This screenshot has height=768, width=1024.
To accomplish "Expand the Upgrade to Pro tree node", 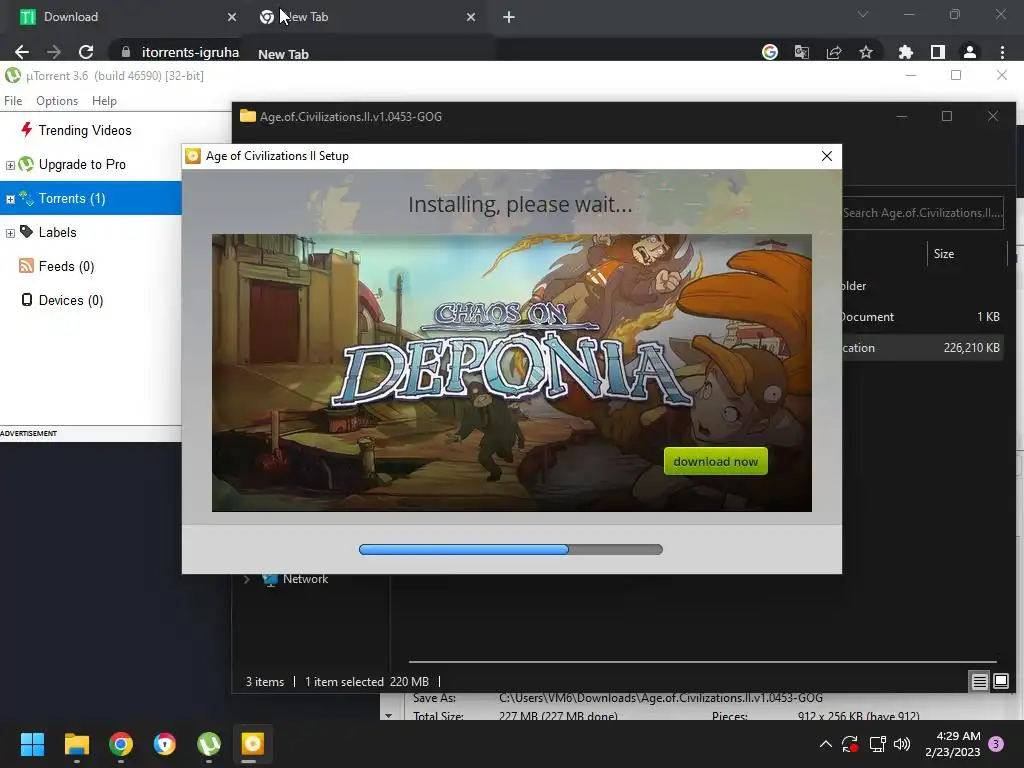I will click(10, 165).
